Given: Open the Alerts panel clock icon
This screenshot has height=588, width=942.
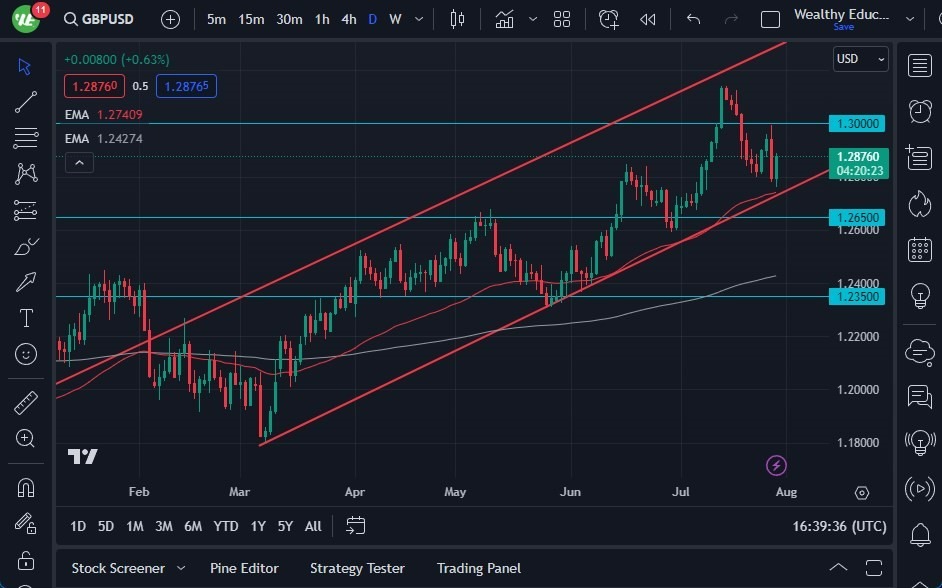Looking at the screenshot, I should coord(919,112).
